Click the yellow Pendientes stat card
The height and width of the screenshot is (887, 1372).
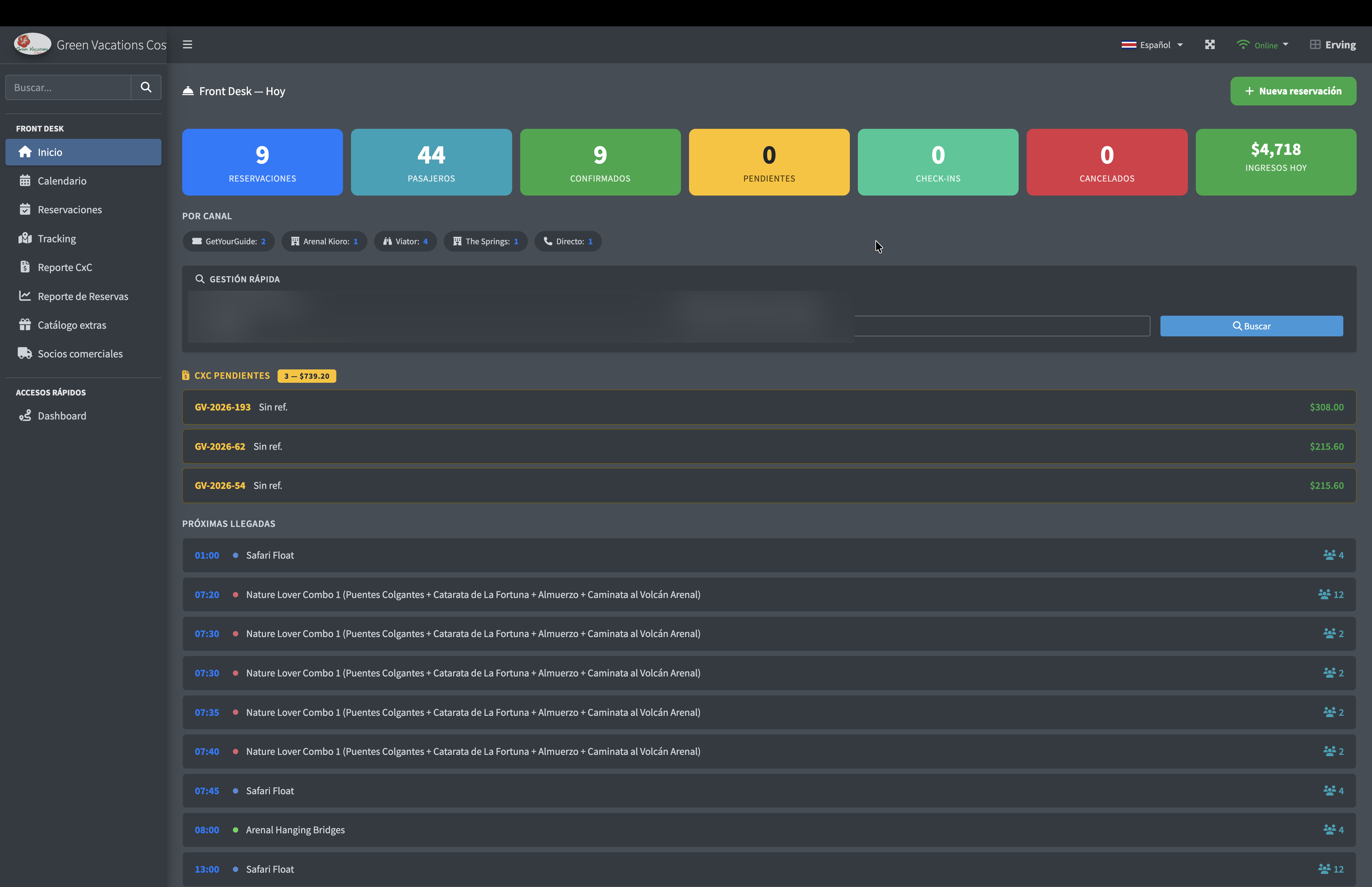(769, 162)
